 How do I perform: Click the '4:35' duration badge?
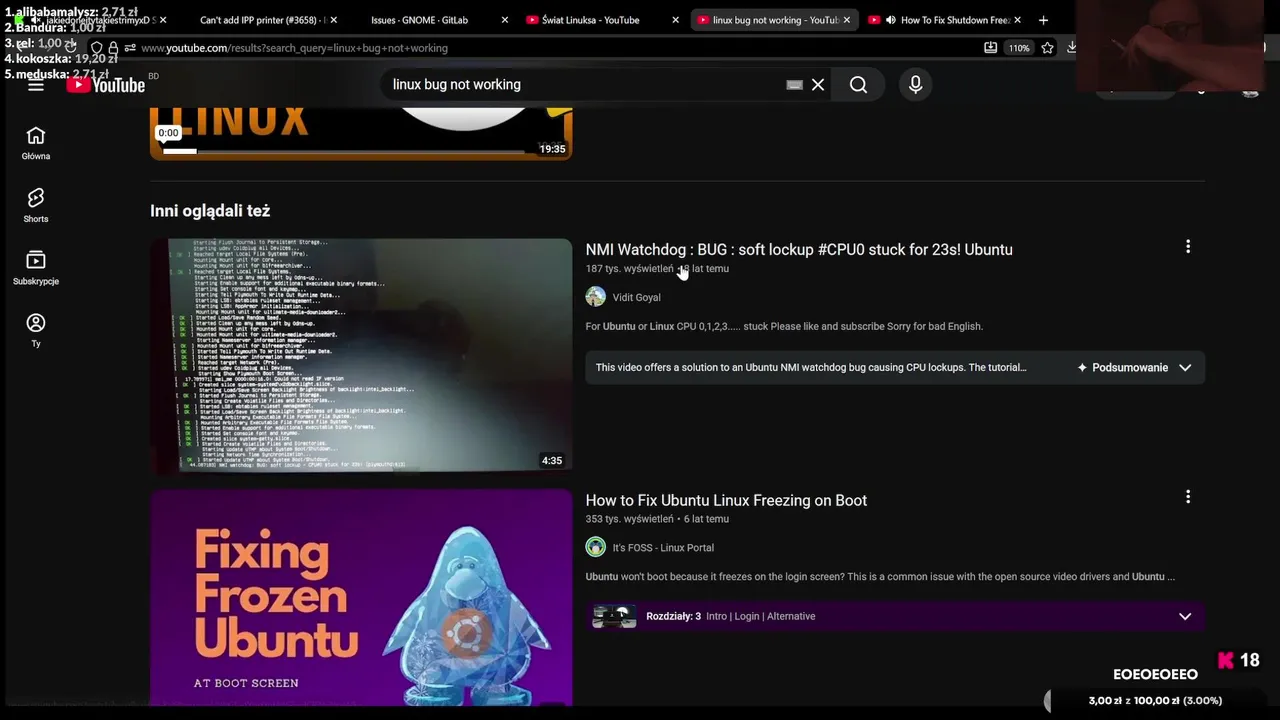click(x=552, y=461)
